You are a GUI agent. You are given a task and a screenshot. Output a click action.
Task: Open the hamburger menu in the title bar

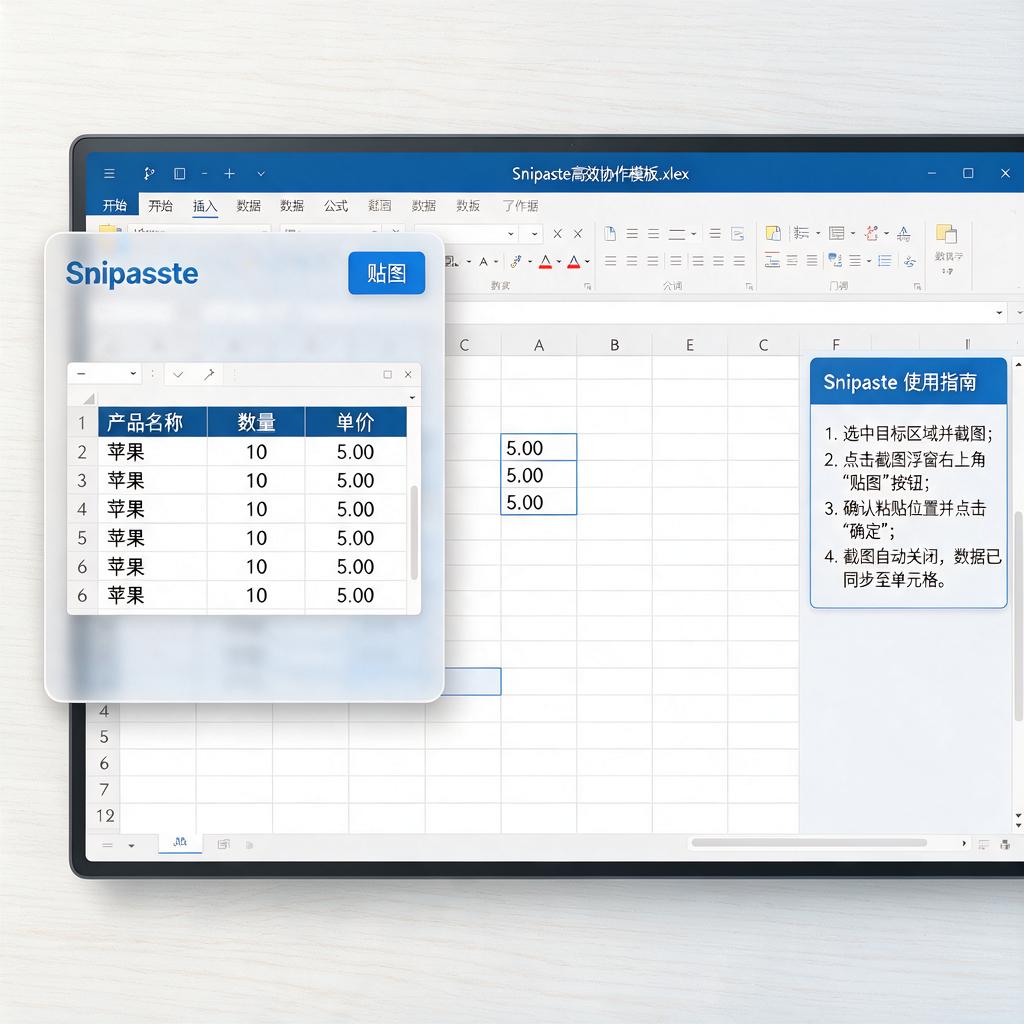click(109, 174)
